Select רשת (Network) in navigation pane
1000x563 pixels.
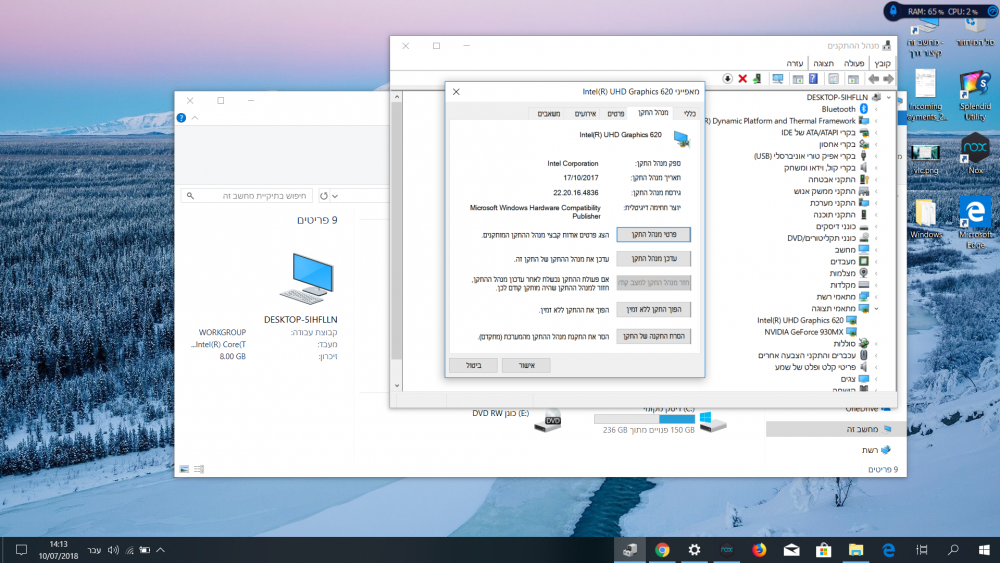pos(876,450)
